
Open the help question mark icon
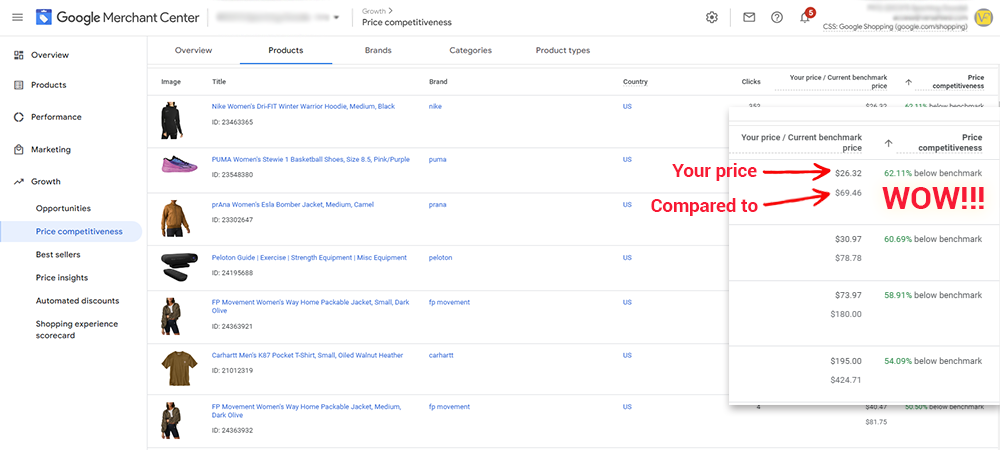(x=777, y=17)
